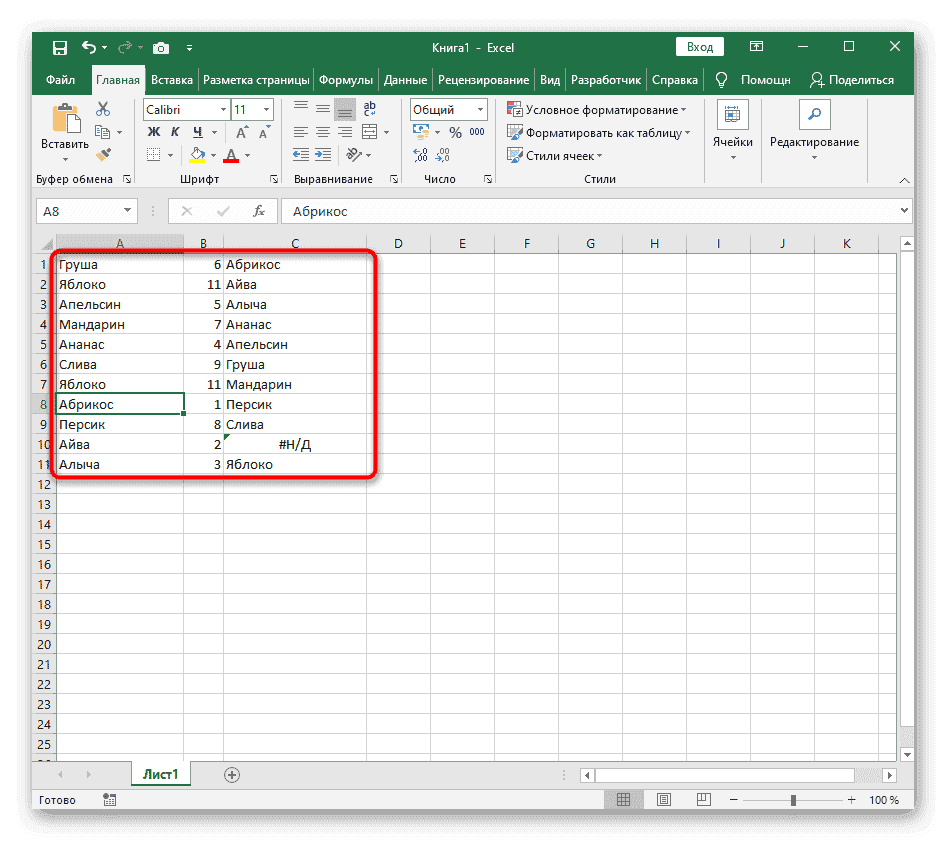Select cell C10 containing #Н/Д
946x841 pixels.
pos(295,445)
